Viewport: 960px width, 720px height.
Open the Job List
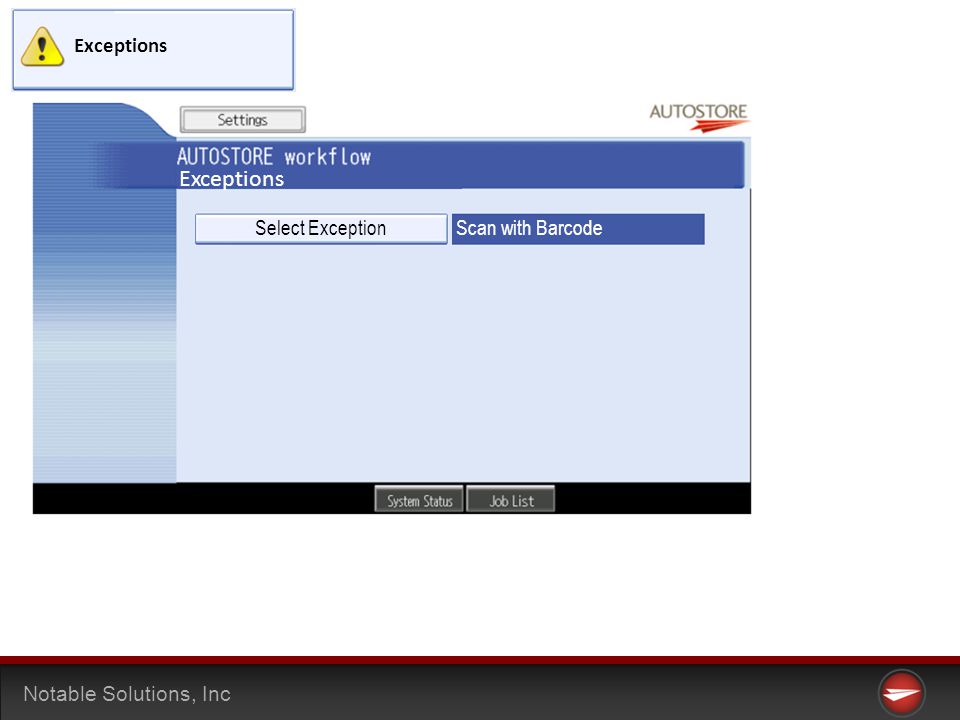511,499
